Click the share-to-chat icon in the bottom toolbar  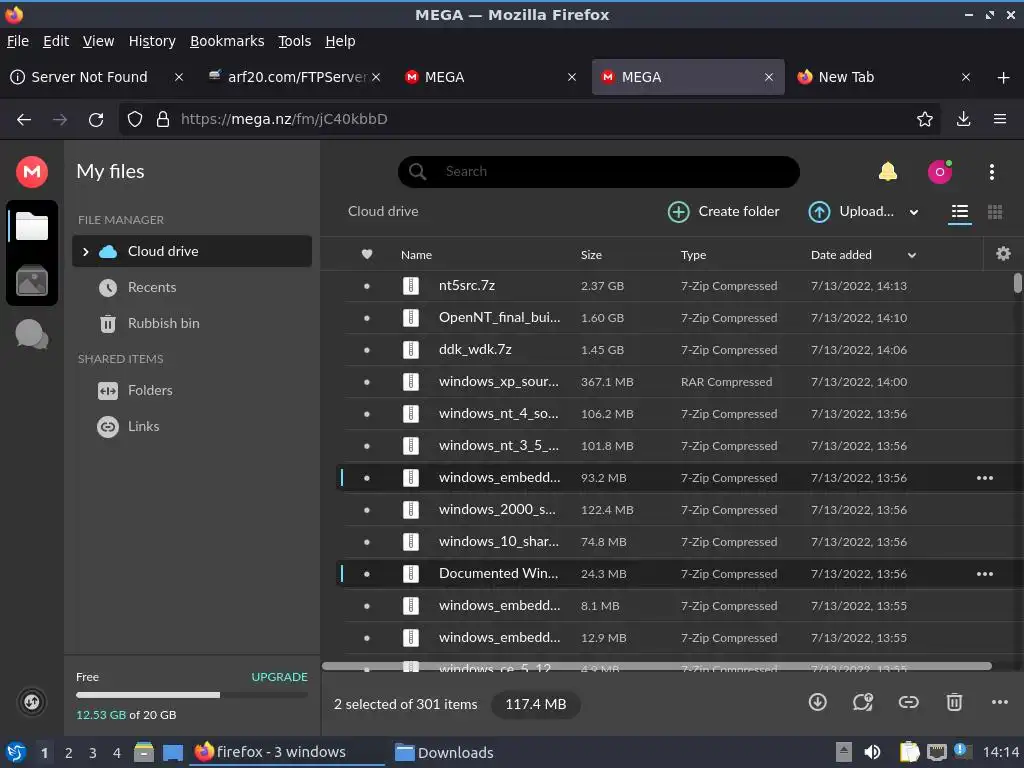pos(863,702)
